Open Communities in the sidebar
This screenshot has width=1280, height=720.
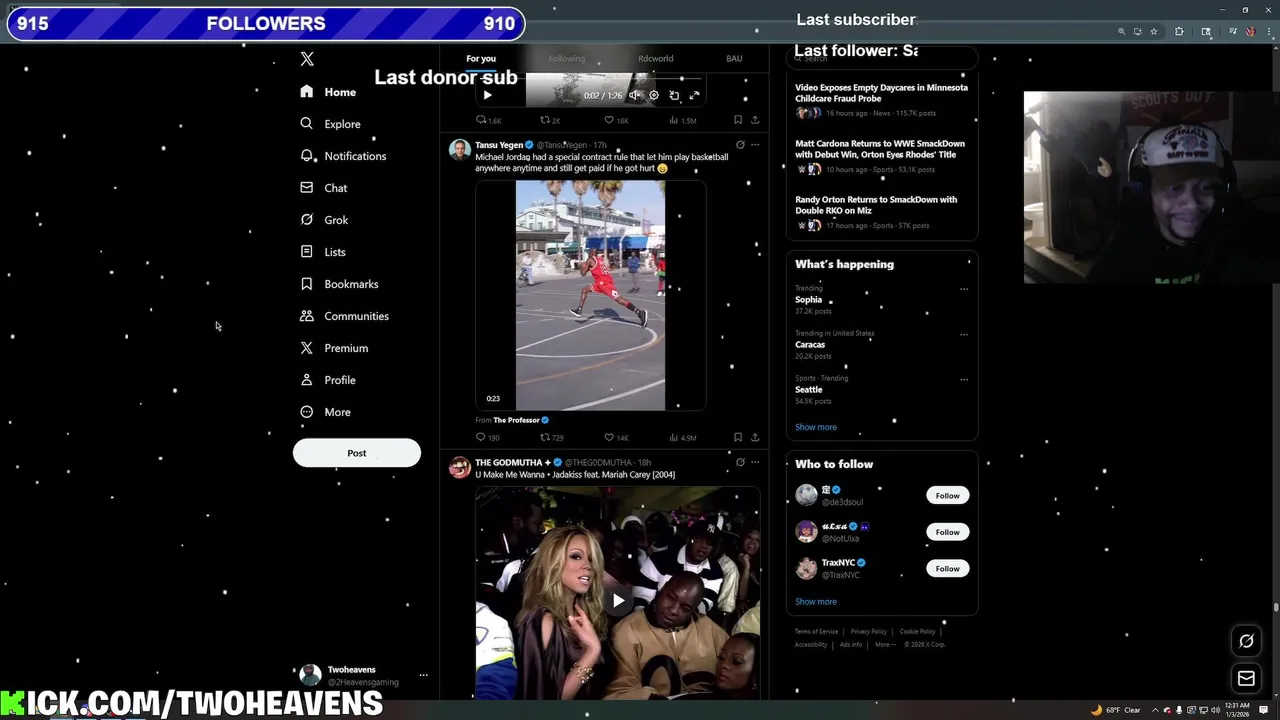[x=344, y=316]
